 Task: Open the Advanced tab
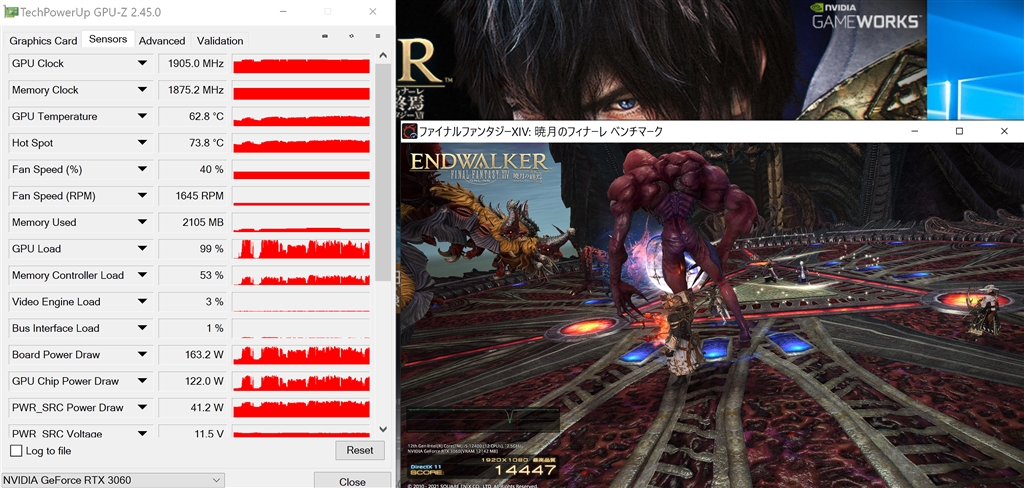click(x=162, y=41)
